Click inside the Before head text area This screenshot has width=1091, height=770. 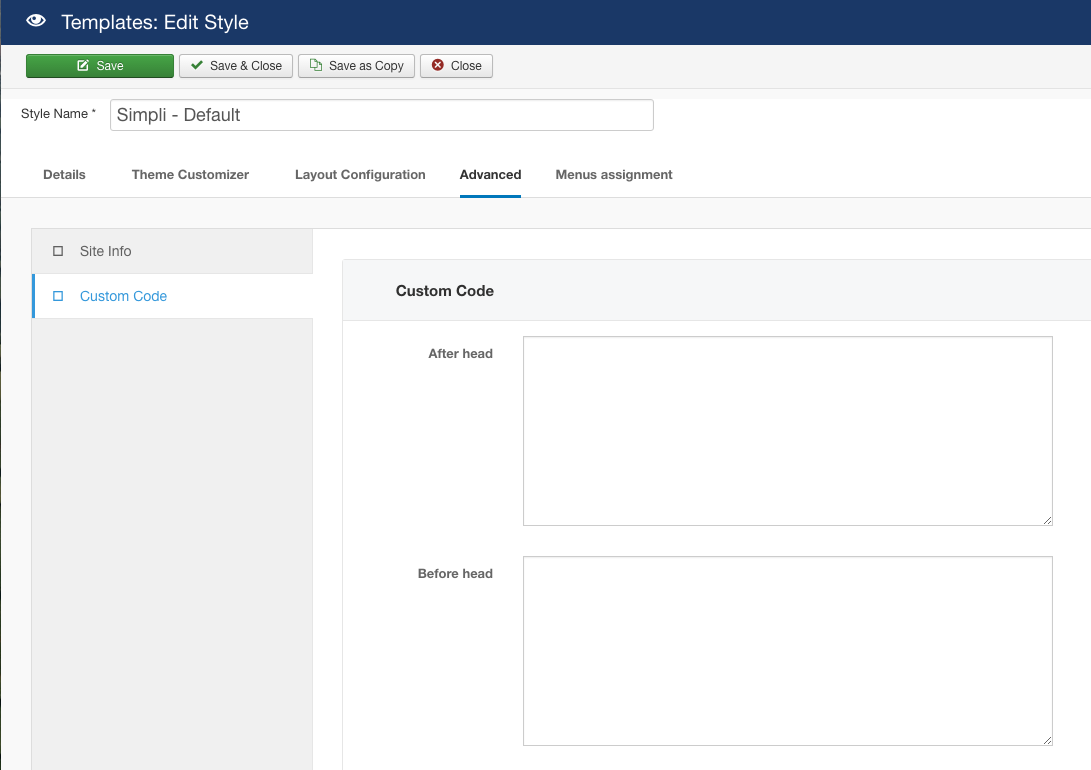click(787, 650)
